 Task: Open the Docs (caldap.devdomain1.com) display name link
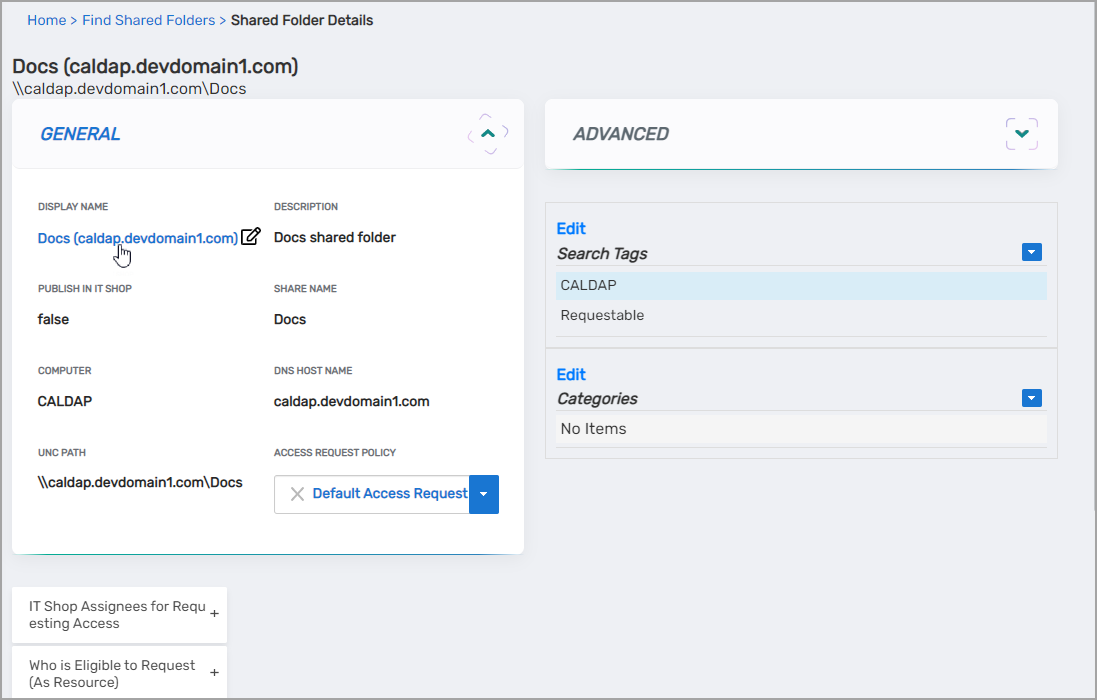[137, 238]
